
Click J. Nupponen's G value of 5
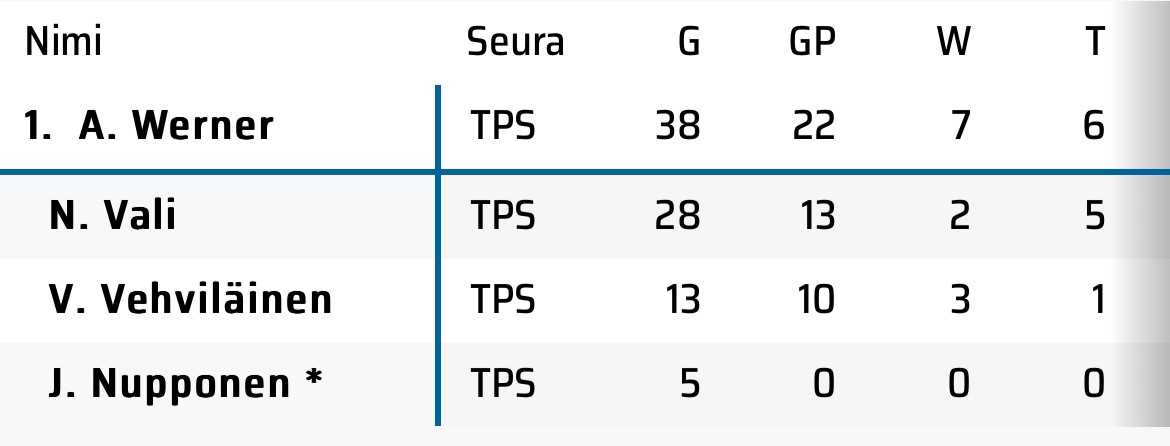click(x=689, y=383)
